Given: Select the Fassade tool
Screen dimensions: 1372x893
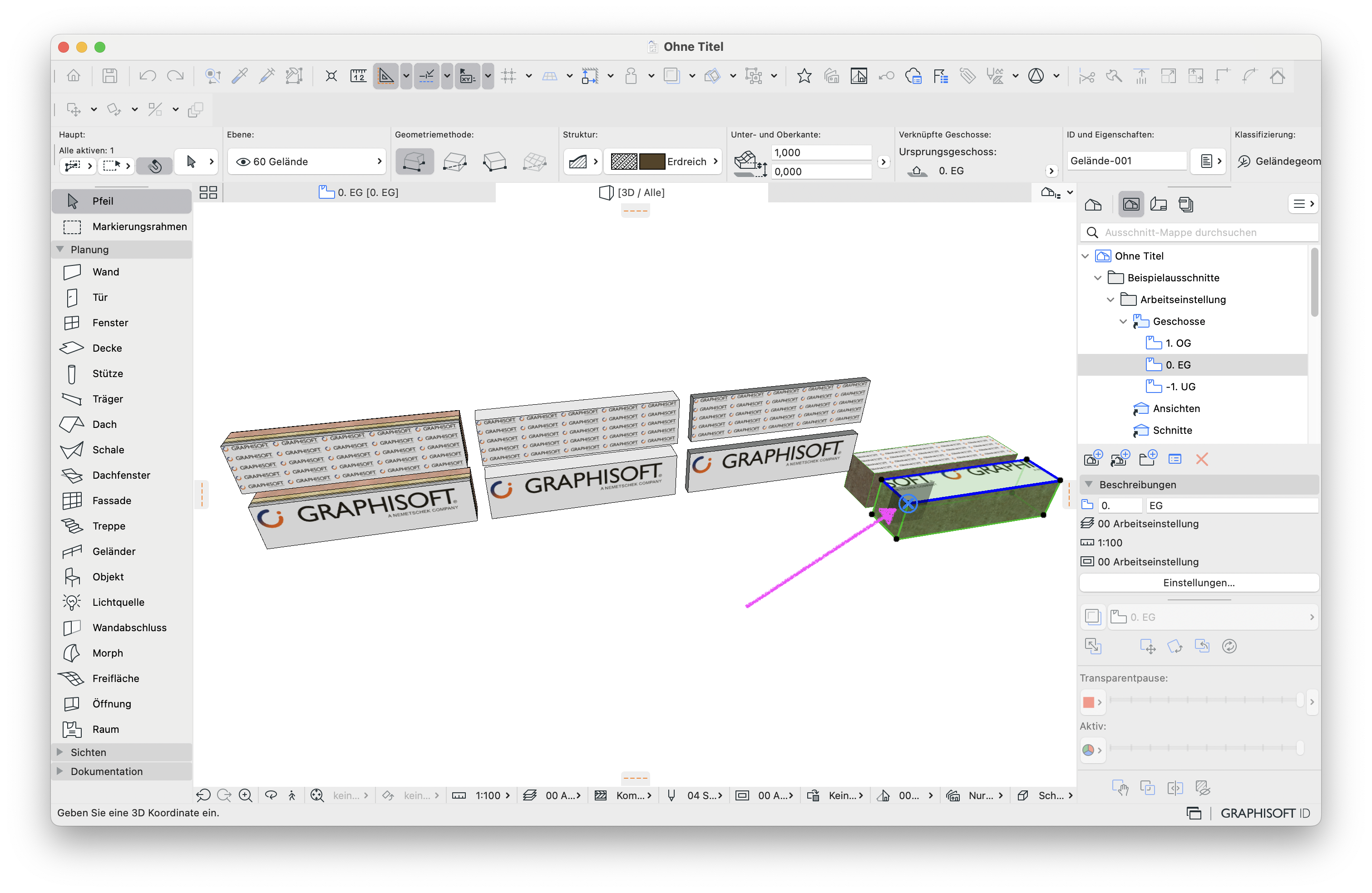Looking at the screenshot, I should click(x=121, y=500).
